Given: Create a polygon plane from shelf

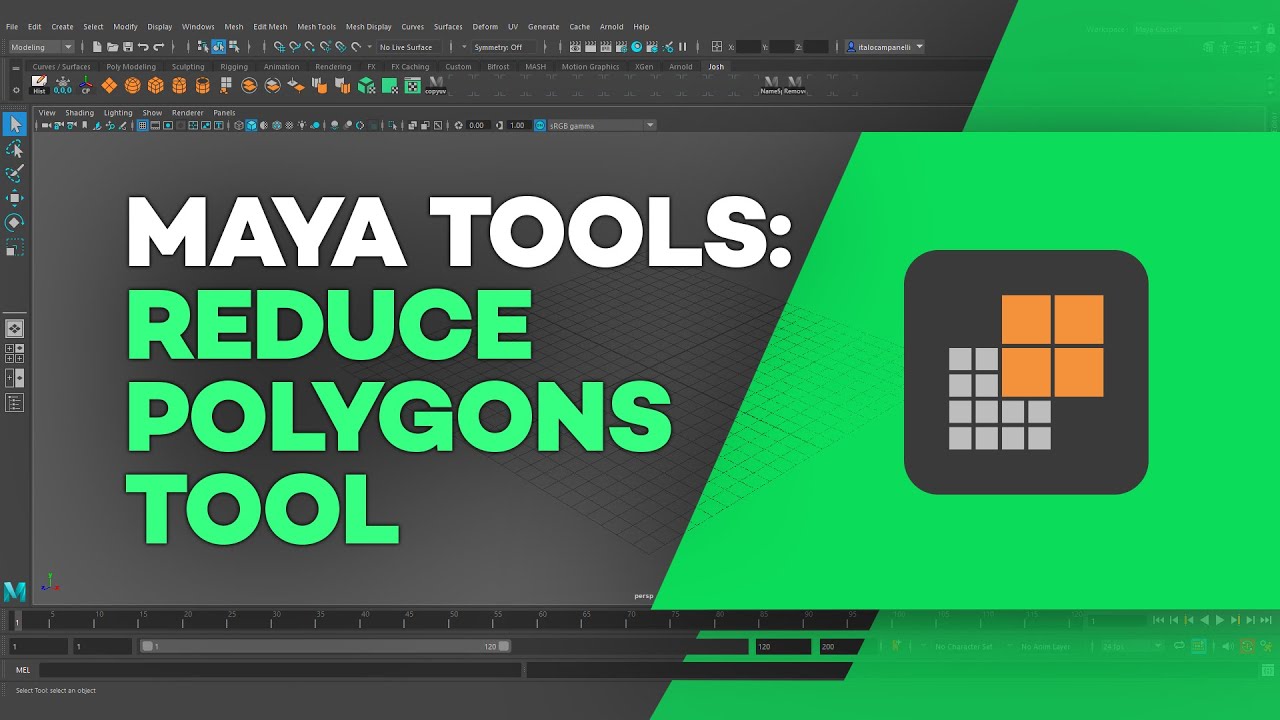Looking at the screenshot, I should click(109, 85).
